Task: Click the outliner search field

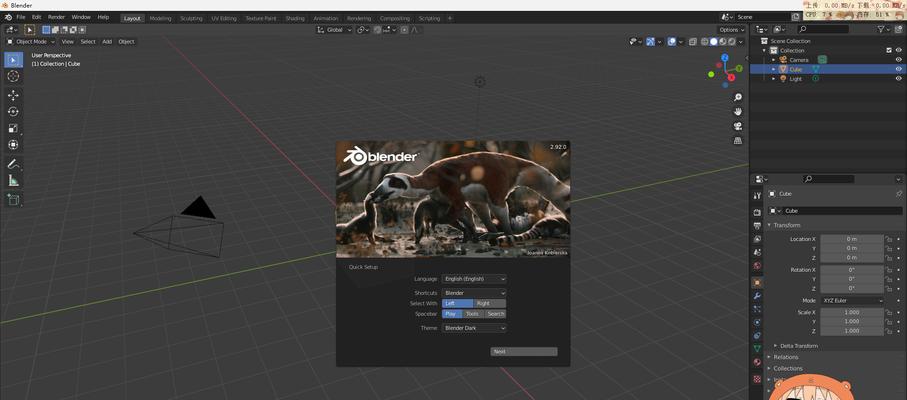Action: point(823,29)
